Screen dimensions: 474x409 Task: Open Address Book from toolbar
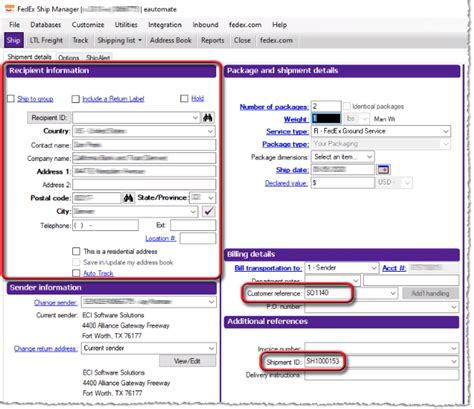pyautogui.click(x=171, y=40)
